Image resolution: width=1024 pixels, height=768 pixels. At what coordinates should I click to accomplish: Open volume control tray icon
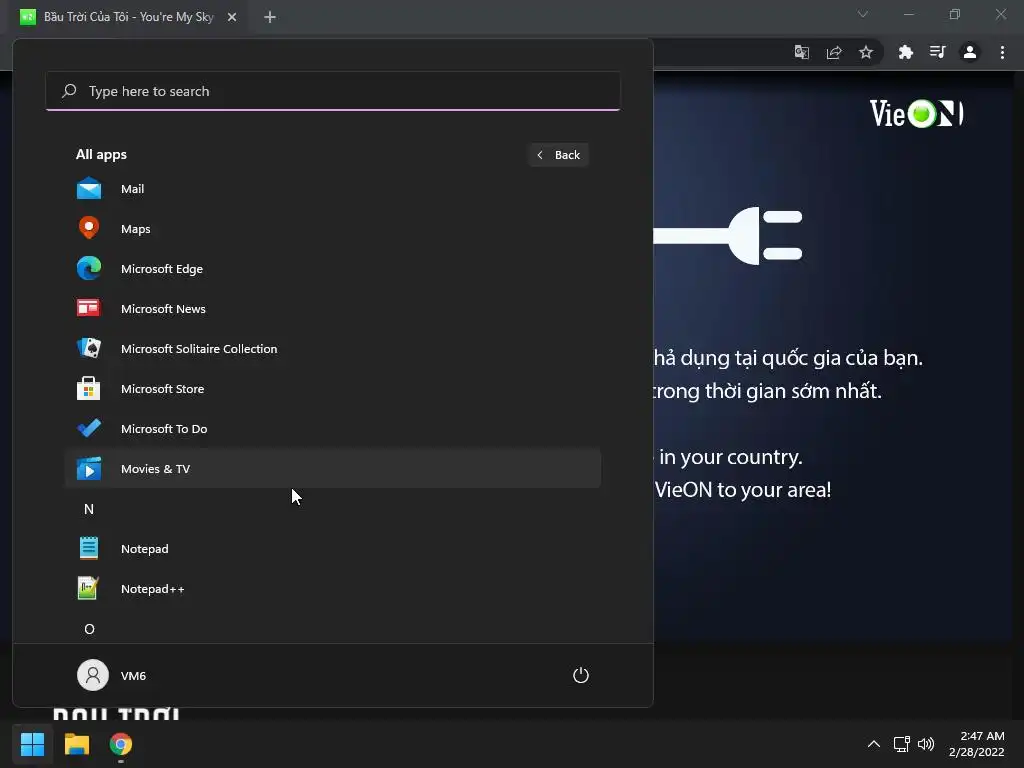(926, 744)
